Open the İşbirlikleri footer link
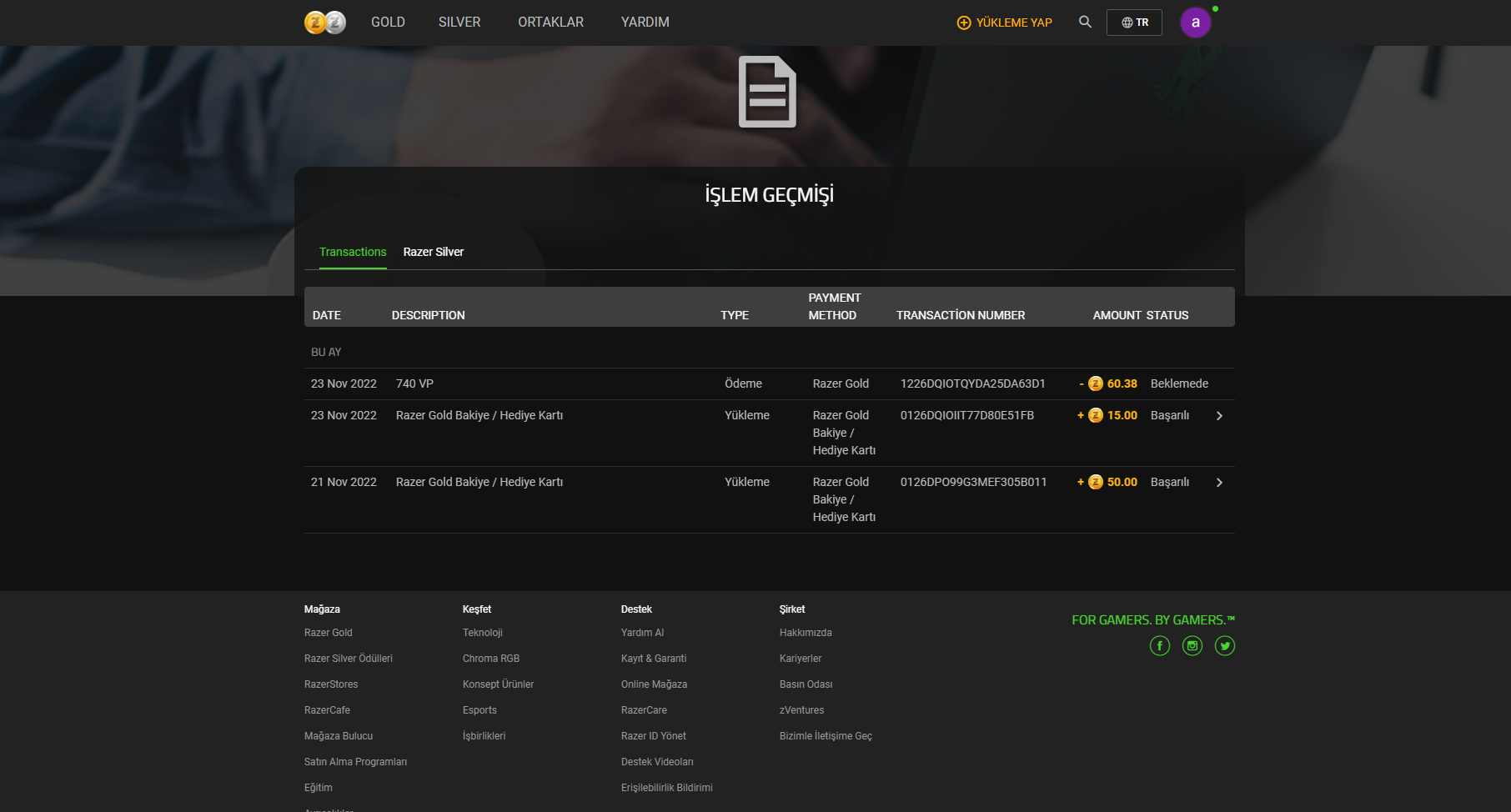1511x812 pixels. pyautogui.click(x=484, y=736)
